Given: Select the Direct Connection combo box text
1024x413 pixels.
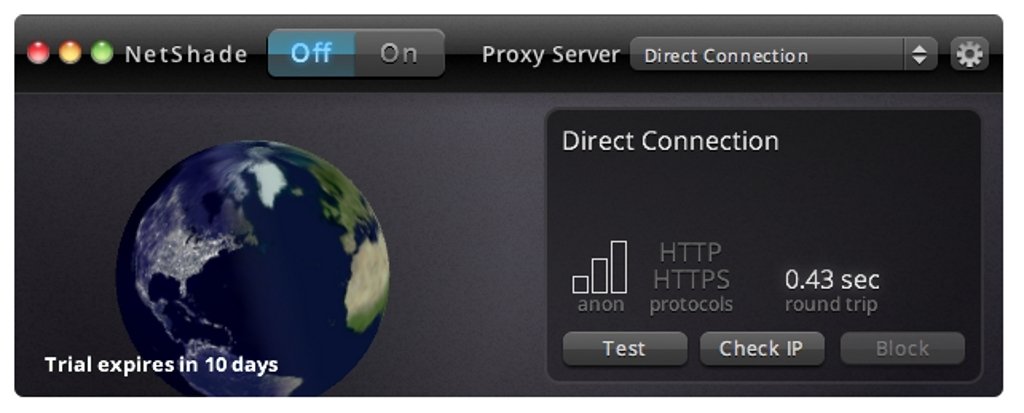Looking at the screenshot, I should (726, 56).
